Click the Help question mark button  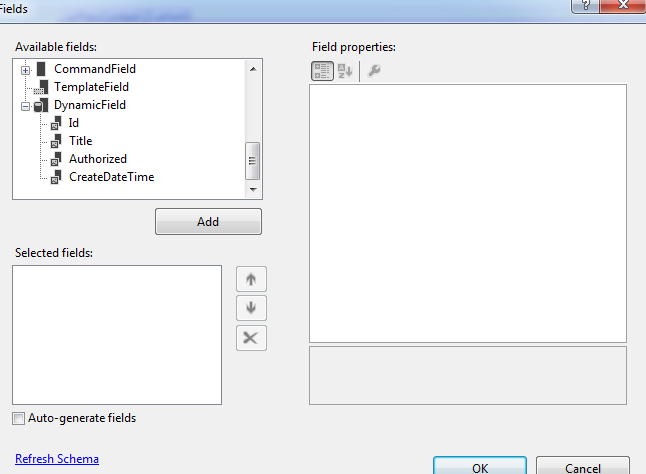[x=585, y=6]
